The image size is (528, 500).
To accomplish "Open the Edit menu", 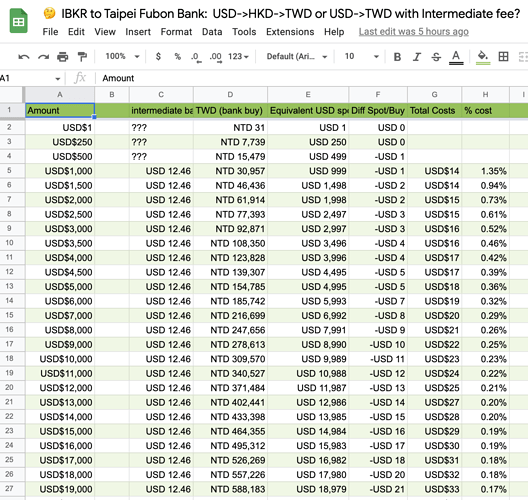I will [x=76, y=32].
